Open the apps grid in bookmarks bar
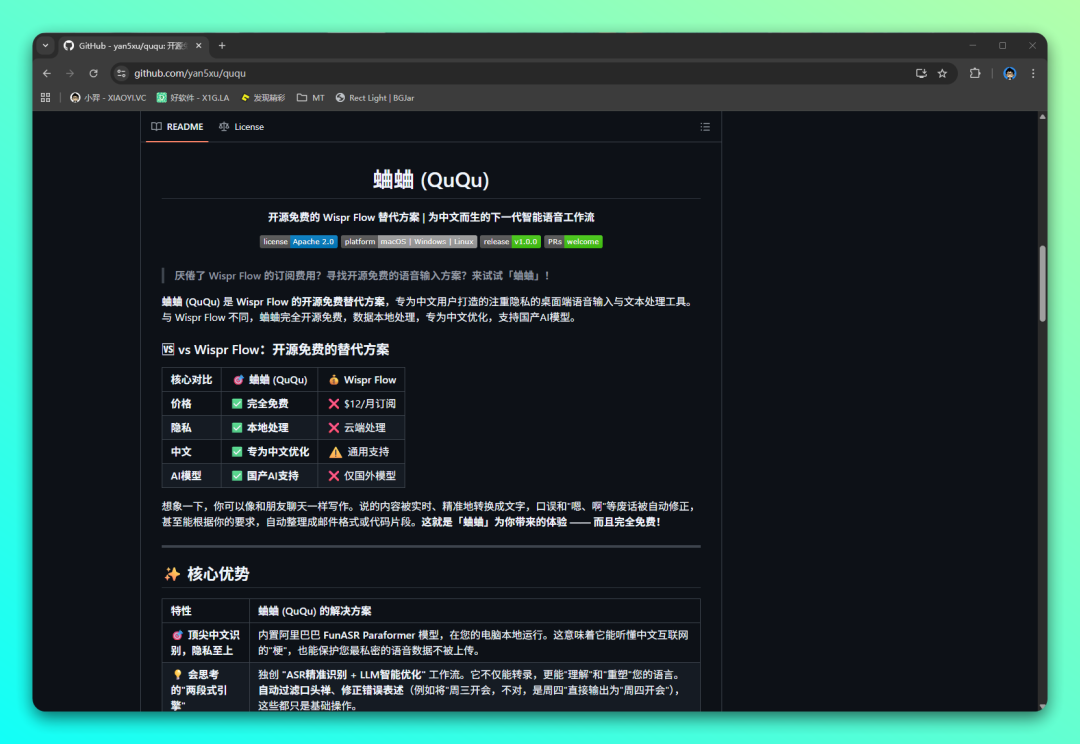This screenshot has width=1080, height=744. point(45,98)
